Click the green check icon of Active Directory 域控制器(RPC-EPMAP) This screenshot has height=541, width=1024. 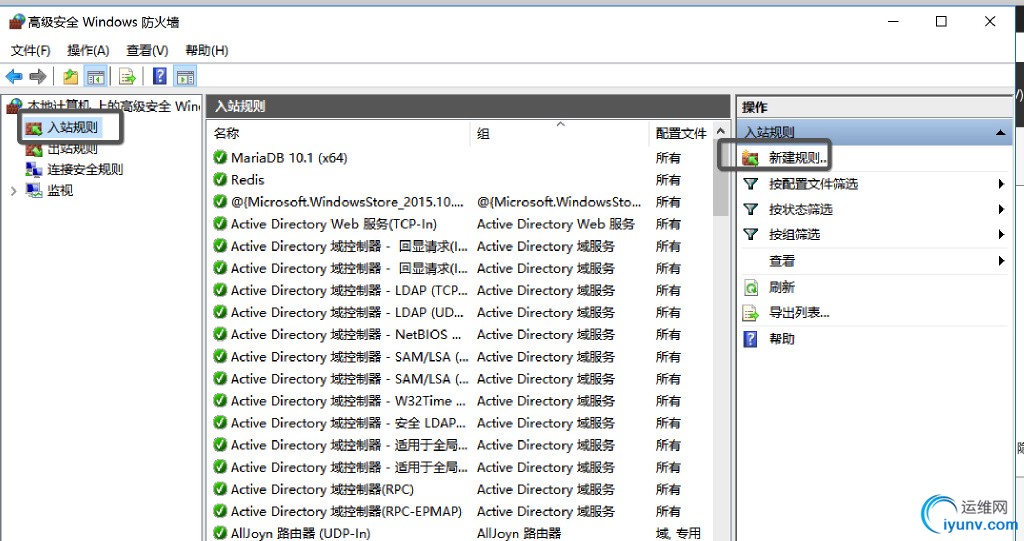pos(220,511)
